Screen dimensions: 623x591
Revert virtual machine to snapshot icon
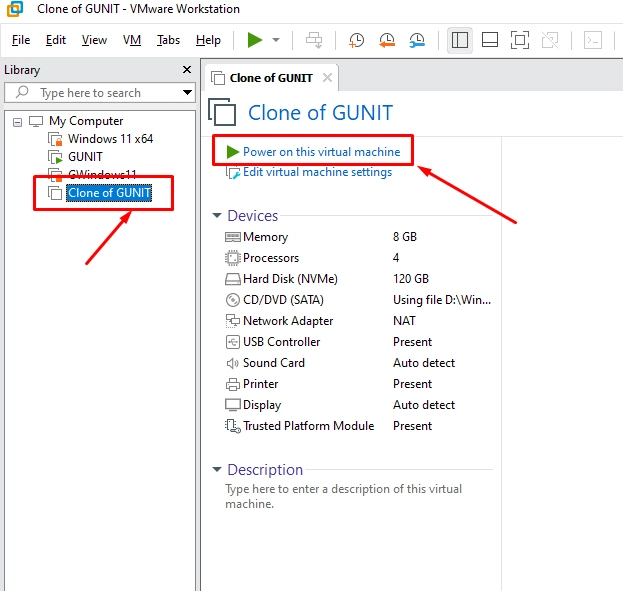tap(387, 40)
